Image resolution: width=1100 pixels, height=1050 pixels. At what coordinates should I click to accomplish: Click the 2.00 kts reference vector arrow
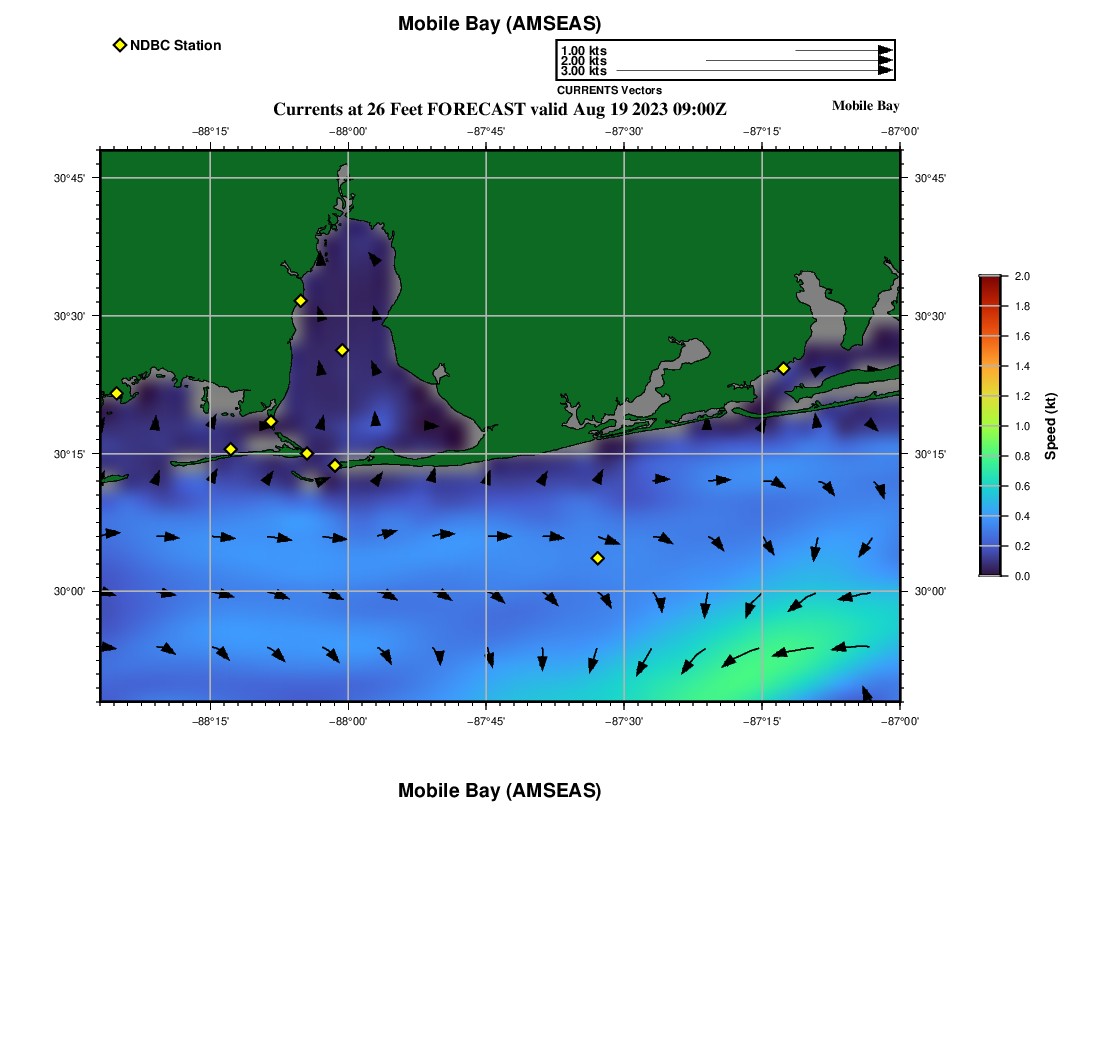(x=798, y=61)
